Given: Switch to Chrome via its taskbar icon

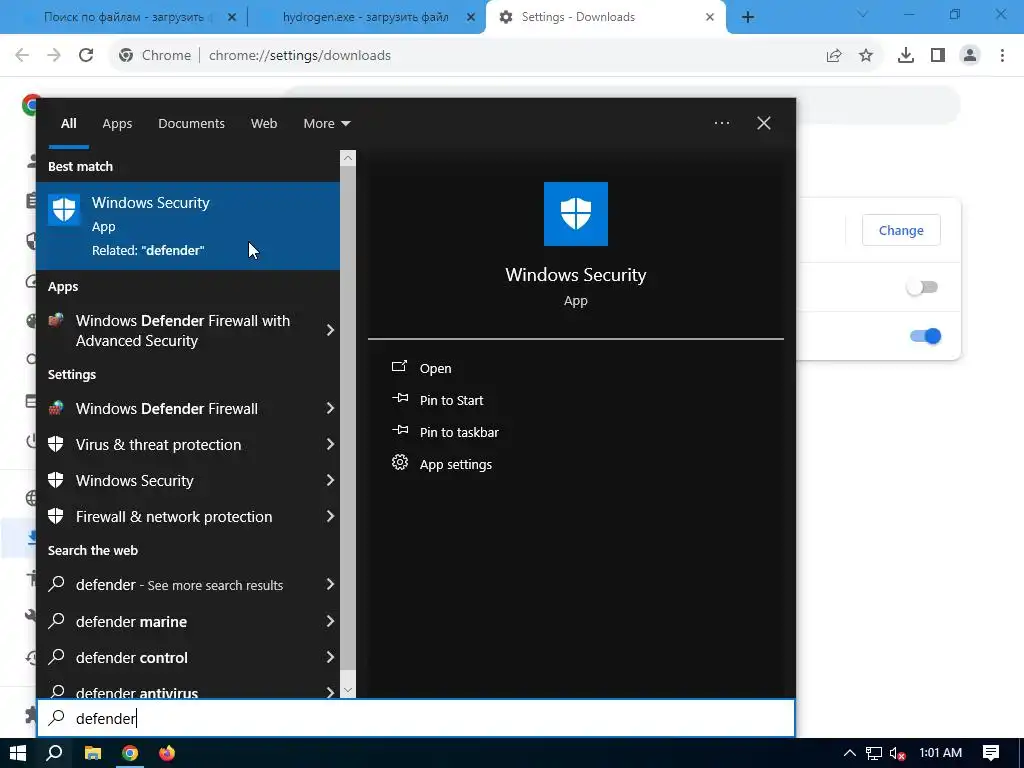Looking at the screenshot, I should (130, 753).
